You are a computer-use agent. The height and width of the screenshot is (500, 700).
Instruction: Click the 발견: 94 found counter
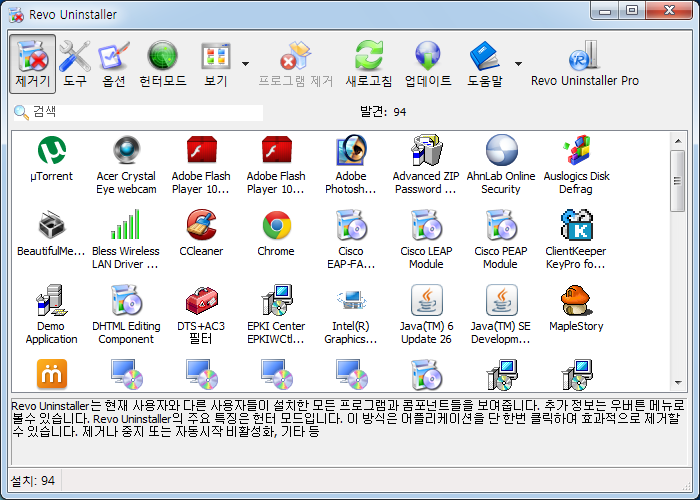[383, 112]
